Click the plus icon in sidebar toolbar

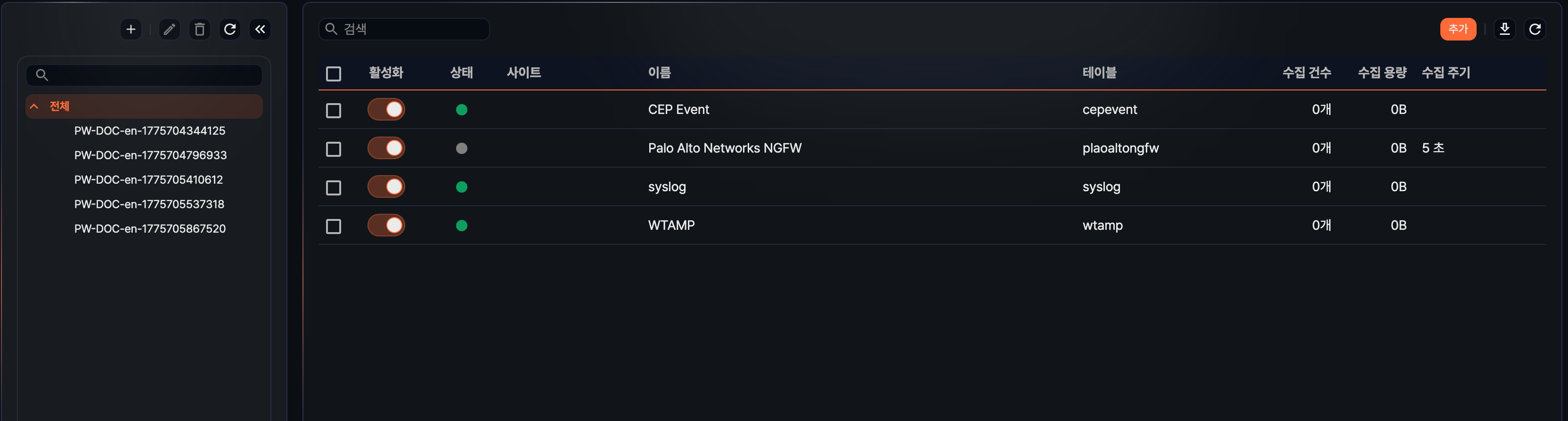tap(131, 29)
